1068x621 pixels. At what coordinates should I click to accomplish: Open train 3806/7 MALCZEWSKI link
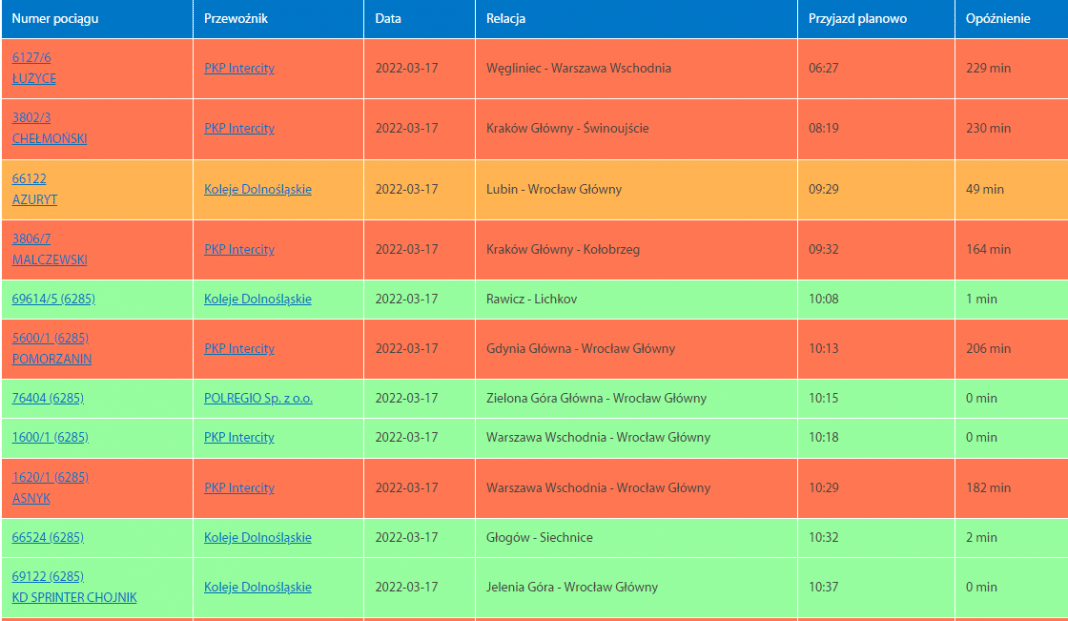(49, 249)
